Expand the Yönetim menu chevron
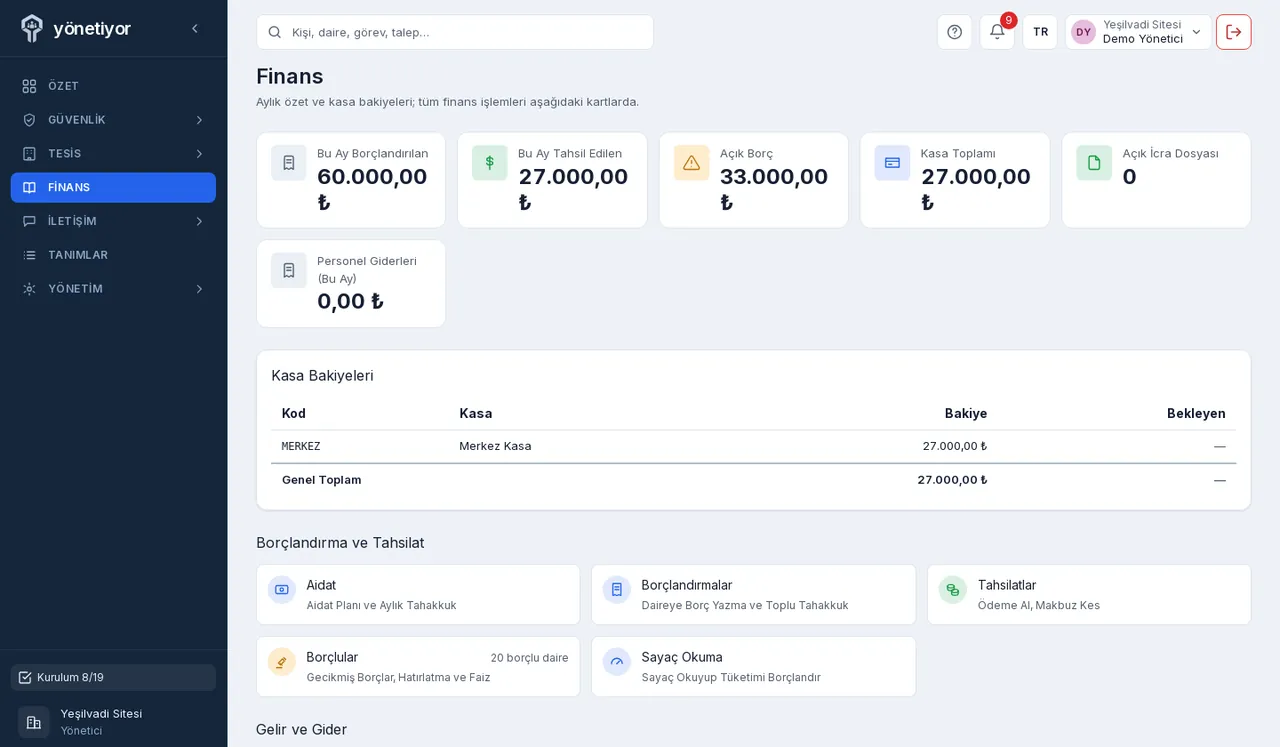This screenshot has width=1280, height=747. pyautogui.click(x=199, y=289)
